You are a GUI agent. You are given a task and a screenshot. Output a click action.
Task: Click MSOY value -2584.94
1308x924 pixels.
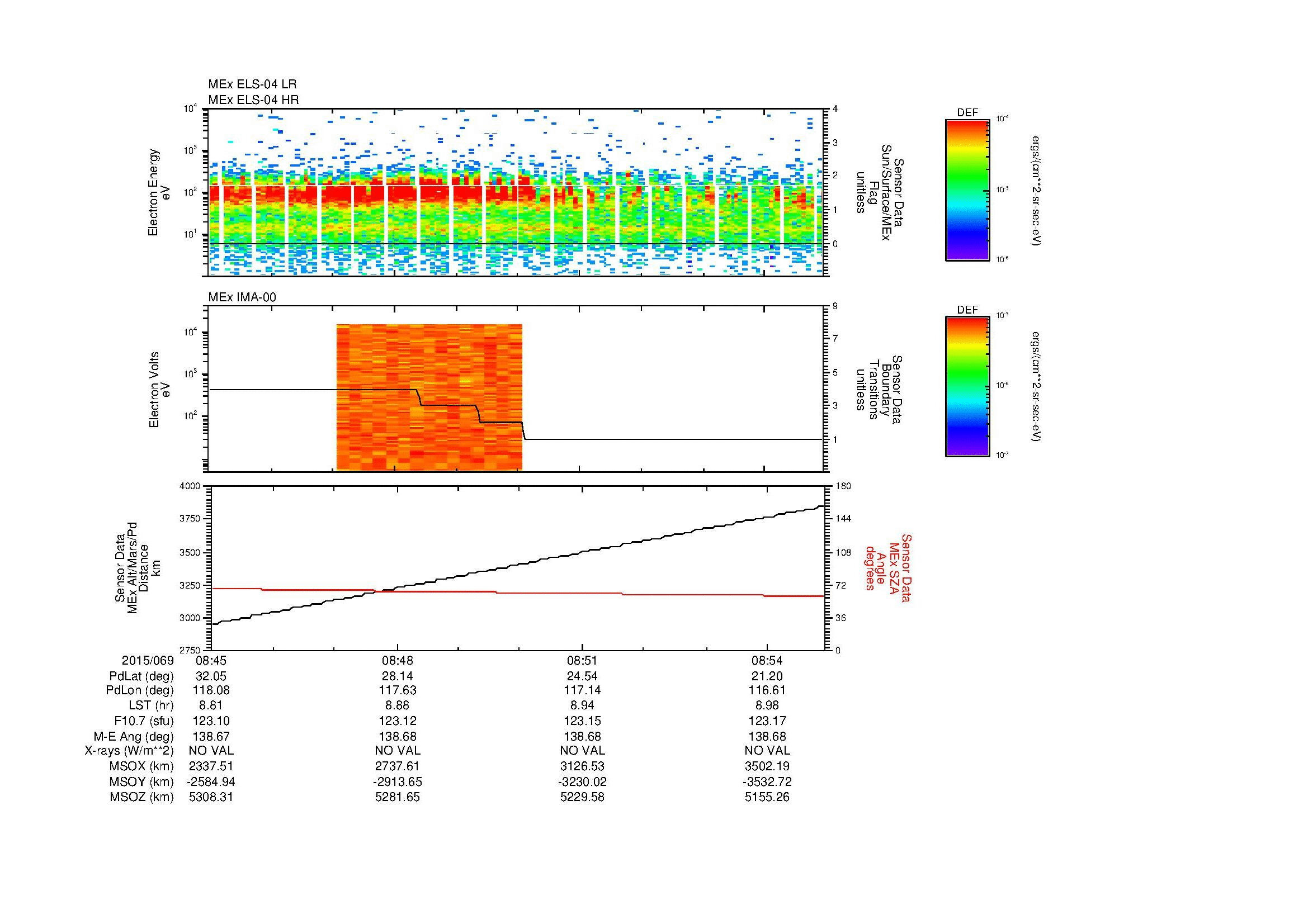[211, 782]
